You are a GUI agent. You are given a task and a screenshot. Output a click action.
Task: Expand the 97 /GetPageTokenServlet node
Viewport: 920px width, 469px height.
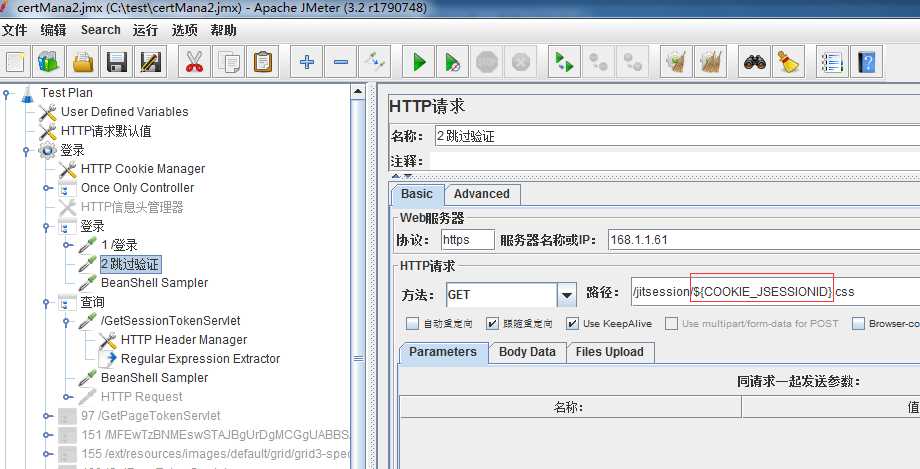47,416
